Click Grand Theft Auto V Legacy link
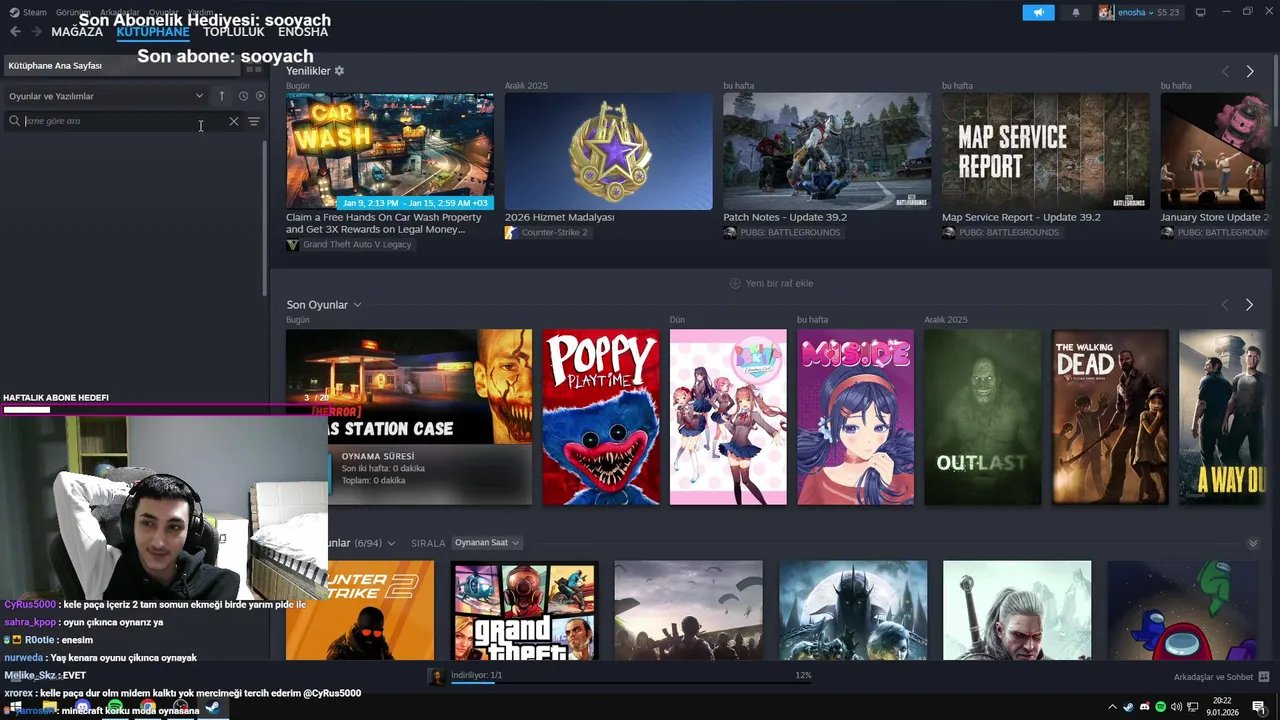1280x720 pixels. (x=357, y=245)
